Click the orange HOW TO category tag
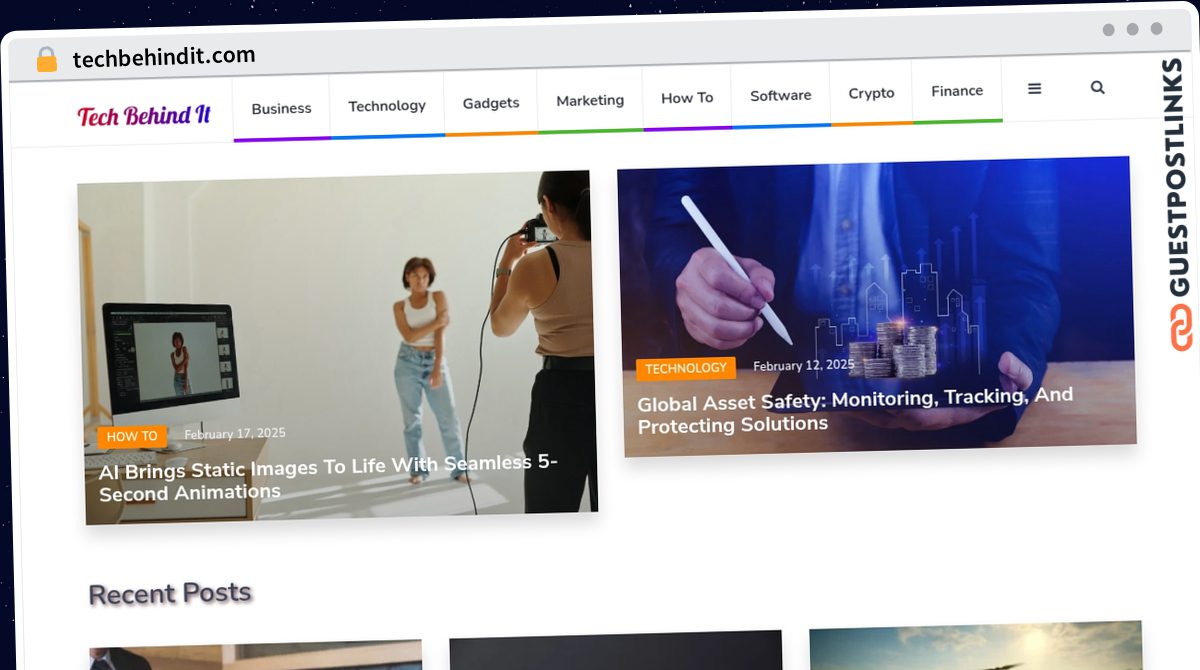This screenshot has height=670, width=1200. point(132,437)
